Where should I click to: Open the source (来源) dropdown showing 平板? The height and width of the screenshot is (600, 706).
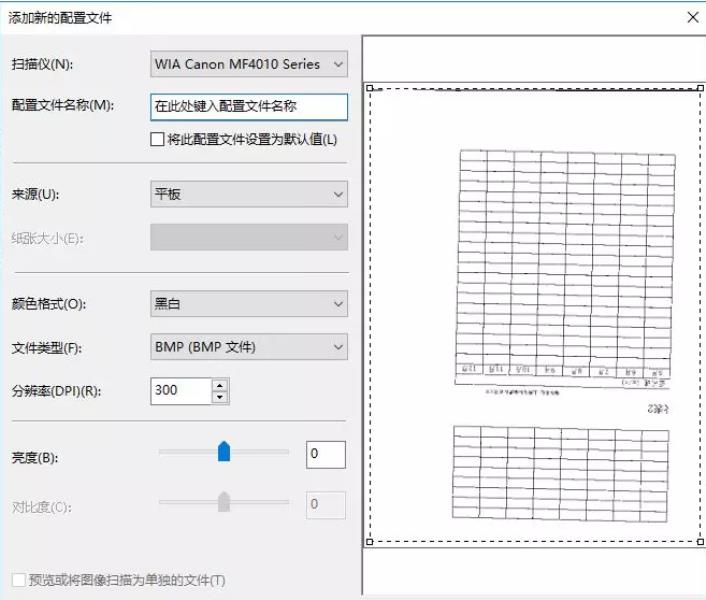pyautogui.click(x=249, y=194)
